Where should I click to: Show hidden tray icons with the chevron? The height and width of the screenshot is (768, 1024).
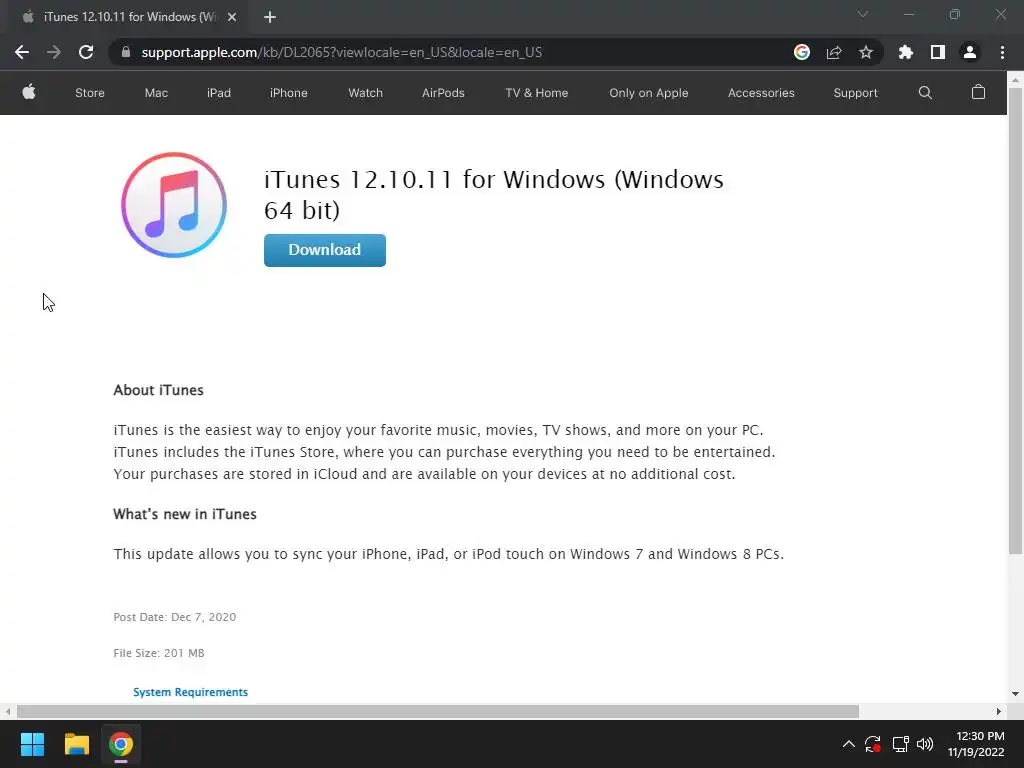848,744
